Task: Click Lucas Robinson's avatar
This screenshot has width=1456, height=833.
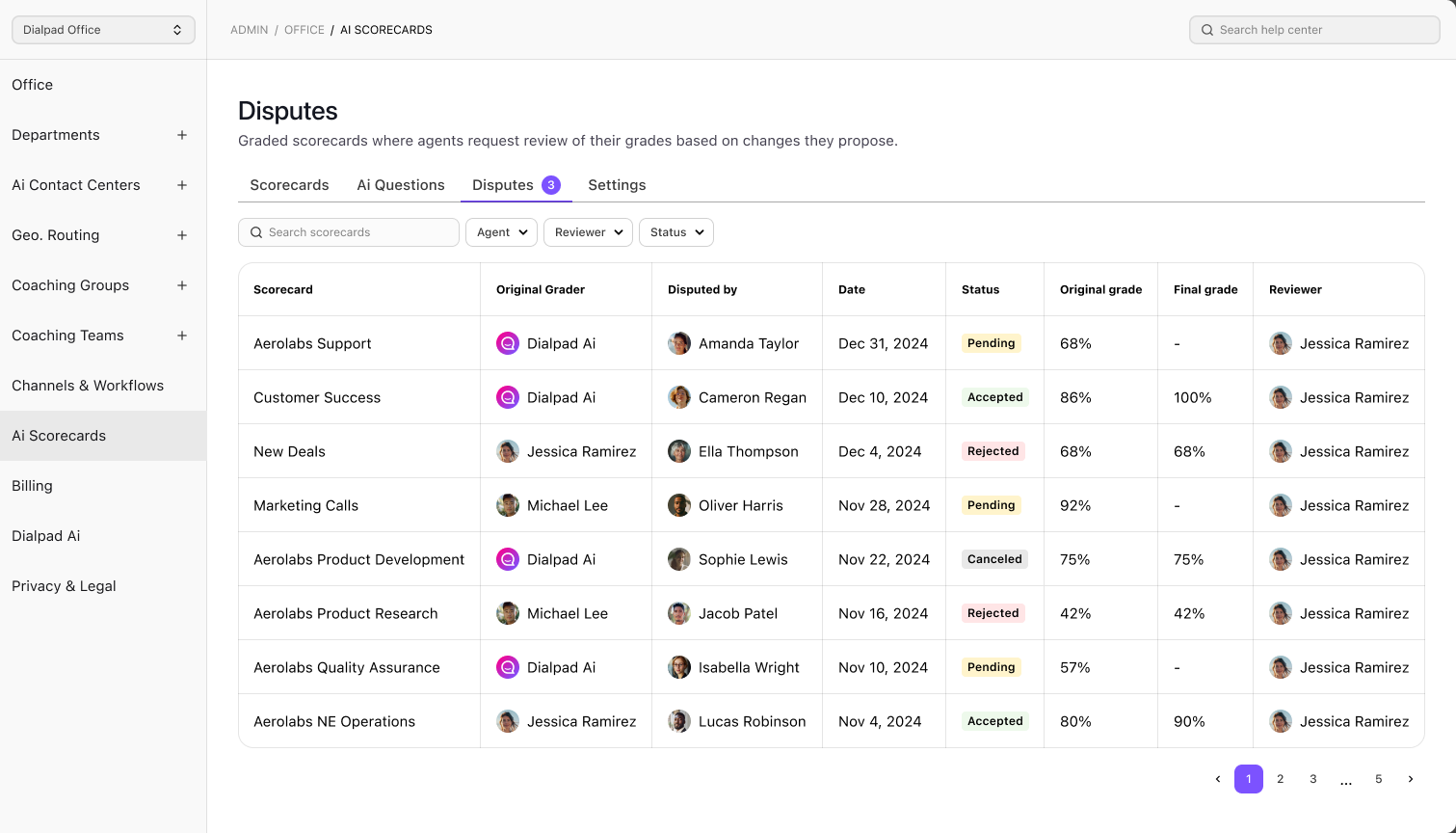Action: tap(679, 721)
